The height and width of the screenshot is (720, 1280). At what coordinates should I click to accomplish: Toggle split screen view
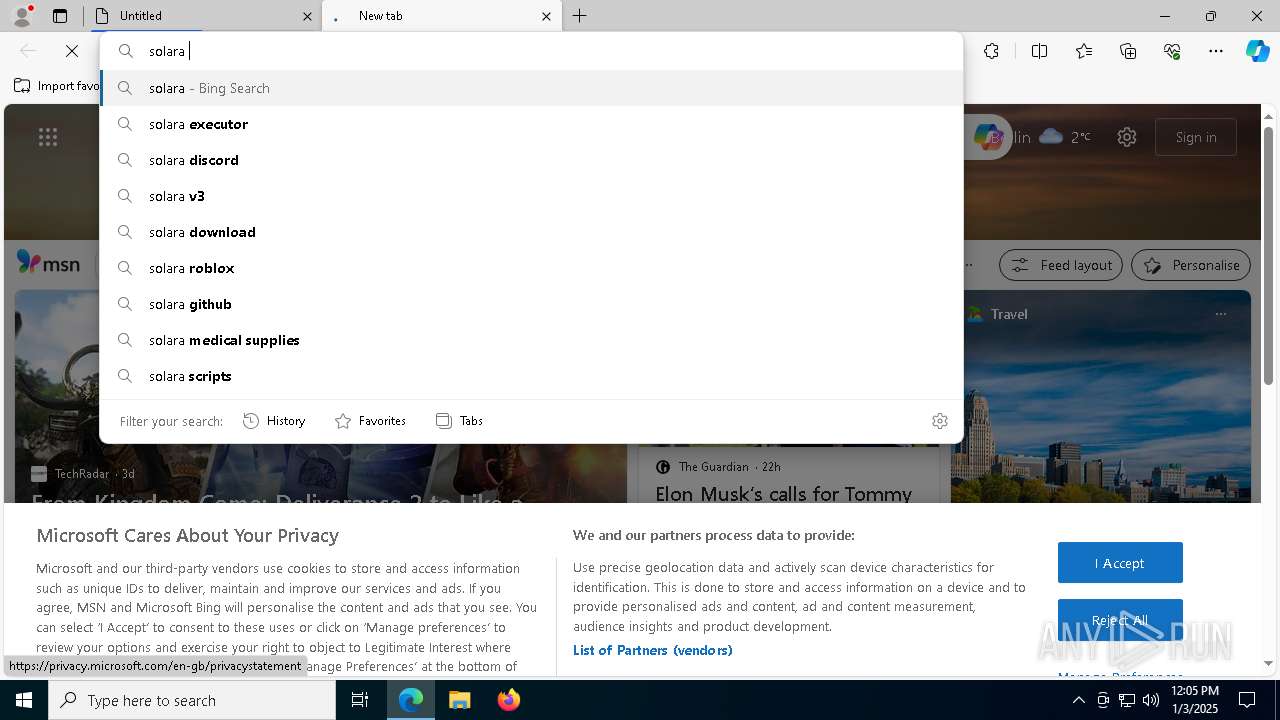click(1039, 51)
